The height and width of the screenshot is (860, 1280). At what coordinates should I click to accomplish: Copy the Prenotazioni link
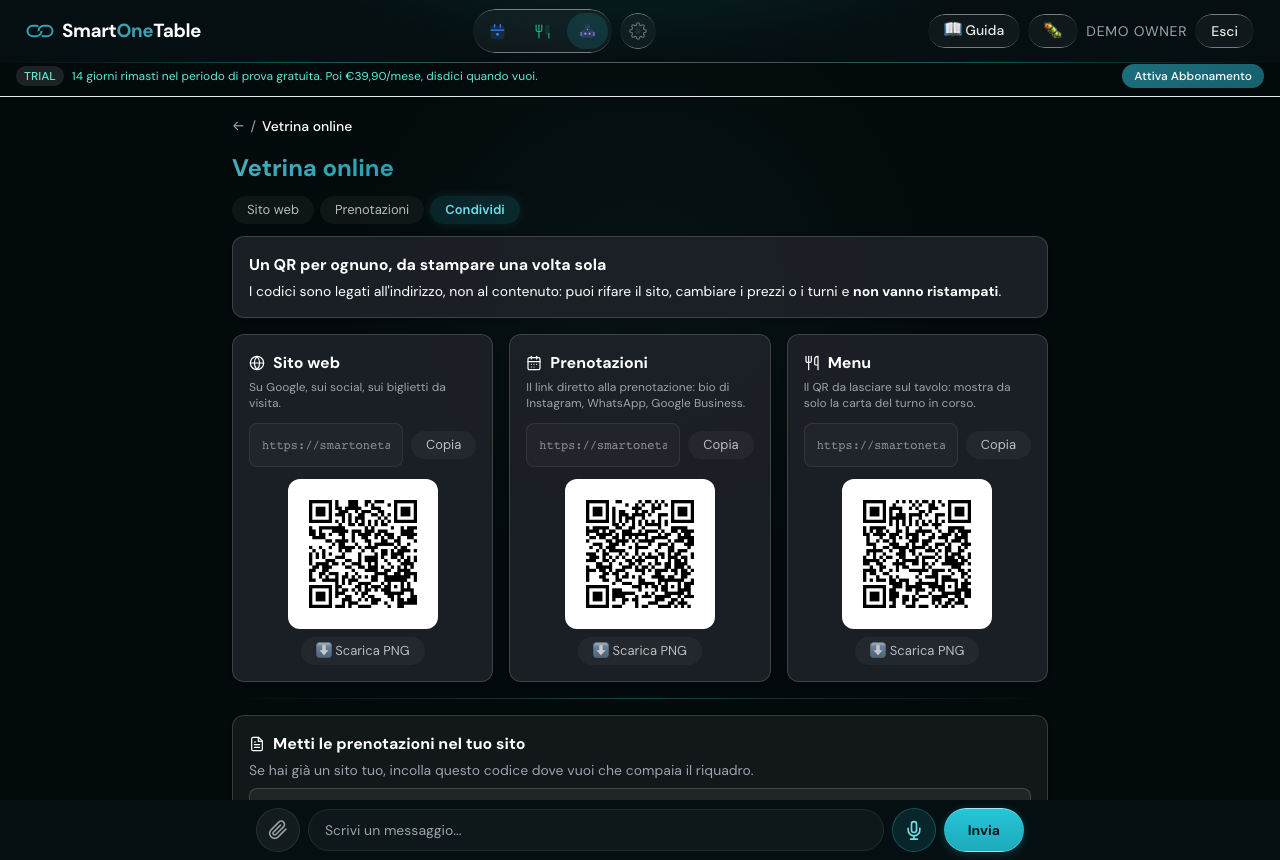[721, 445]
